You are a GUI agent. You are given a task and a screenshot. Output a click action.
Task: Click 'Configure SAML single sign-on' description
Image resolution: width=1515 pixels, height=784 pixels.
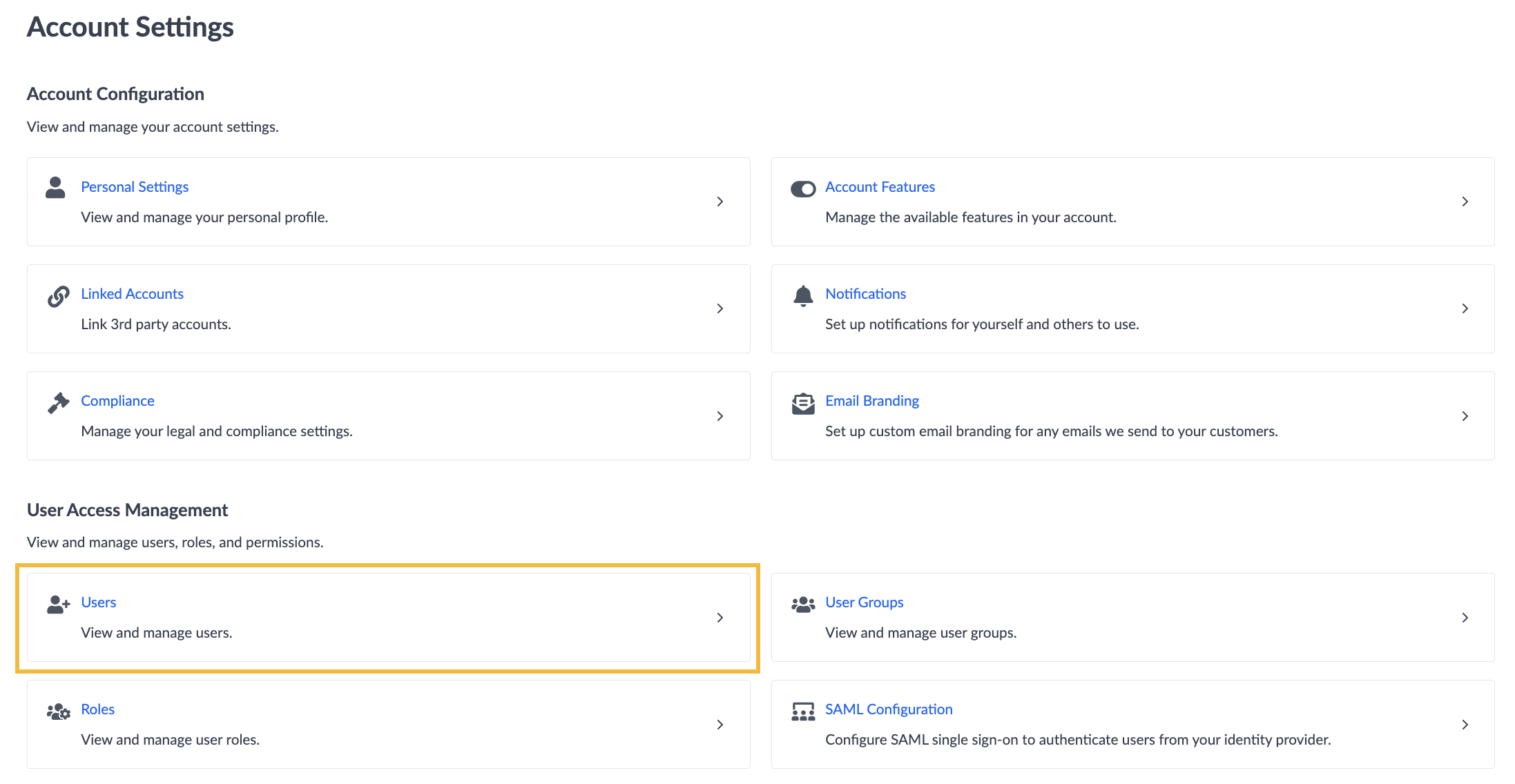point(1078,740)
